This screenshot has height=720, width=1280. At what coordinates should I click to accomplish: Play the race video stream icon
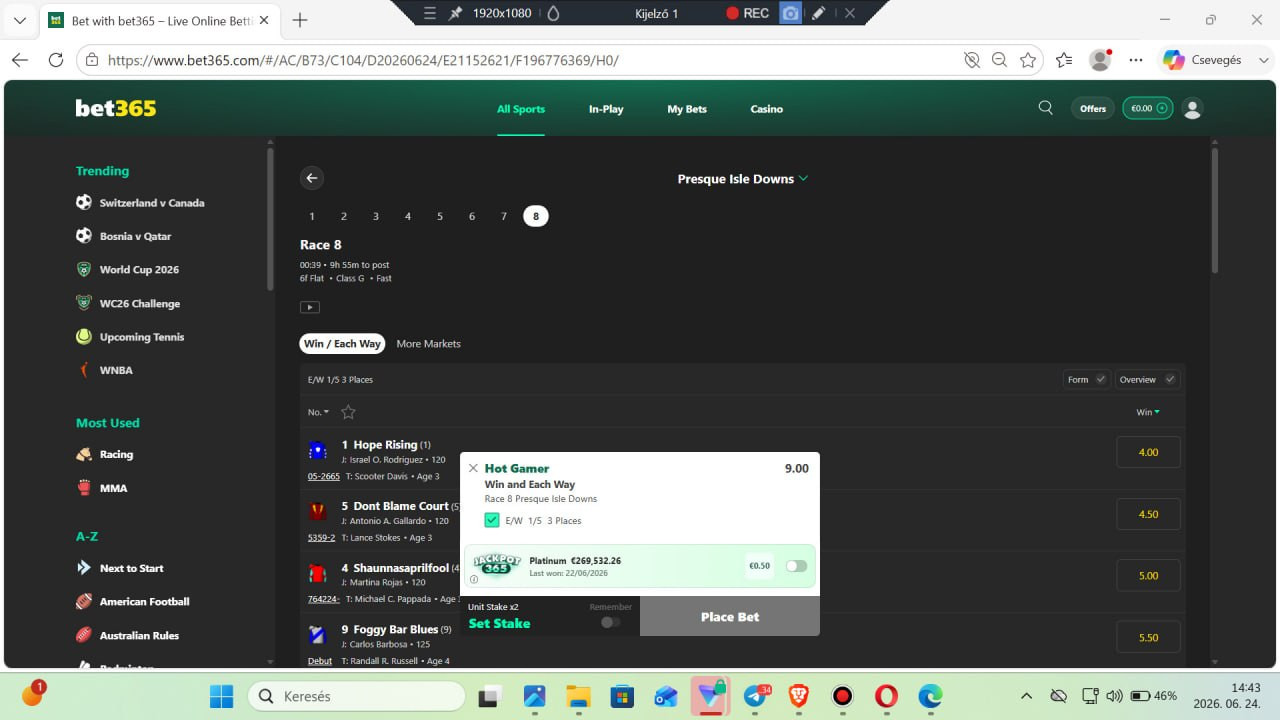tap(310, 307)
